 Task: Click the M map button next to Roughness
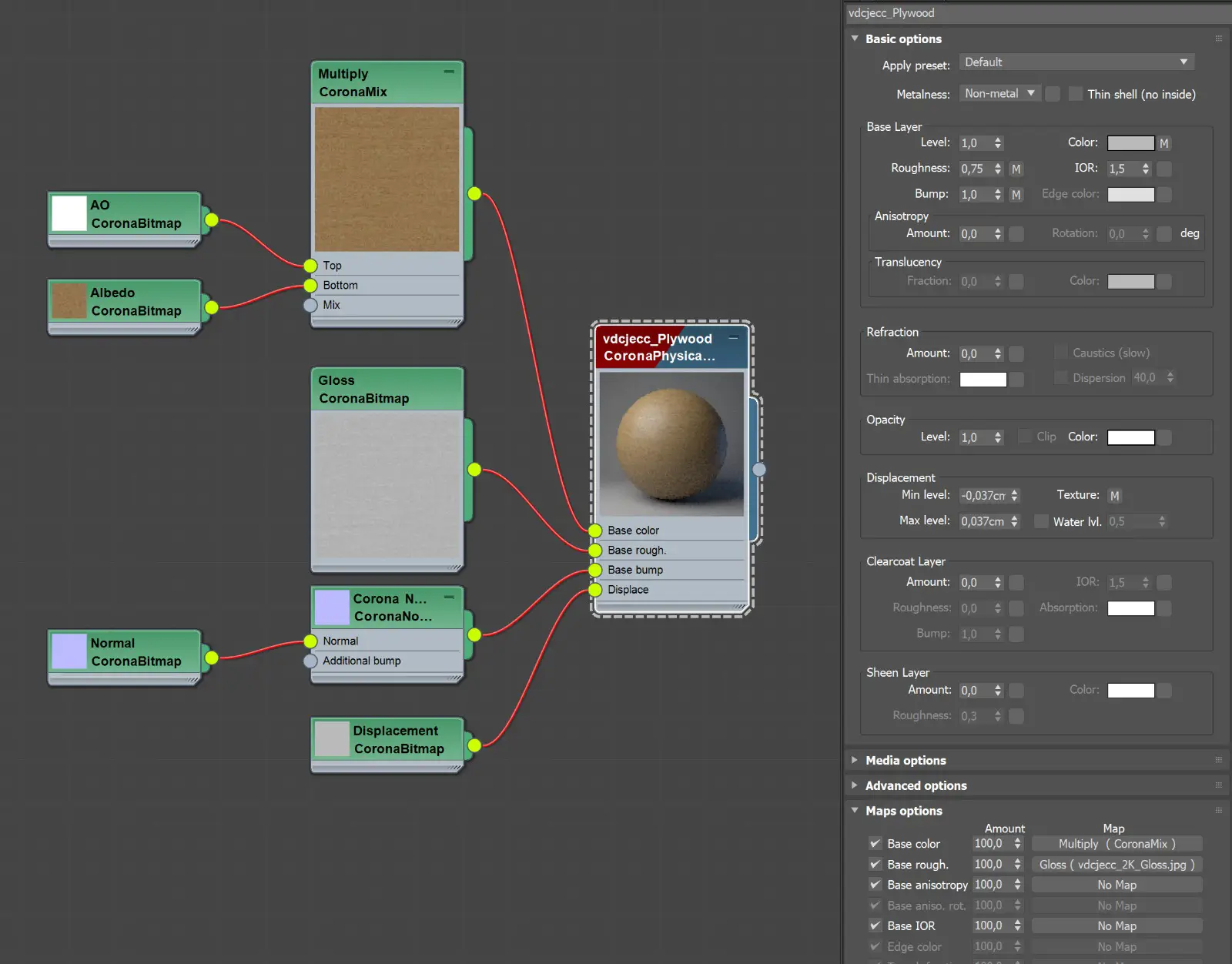(x=1016, y=168)
